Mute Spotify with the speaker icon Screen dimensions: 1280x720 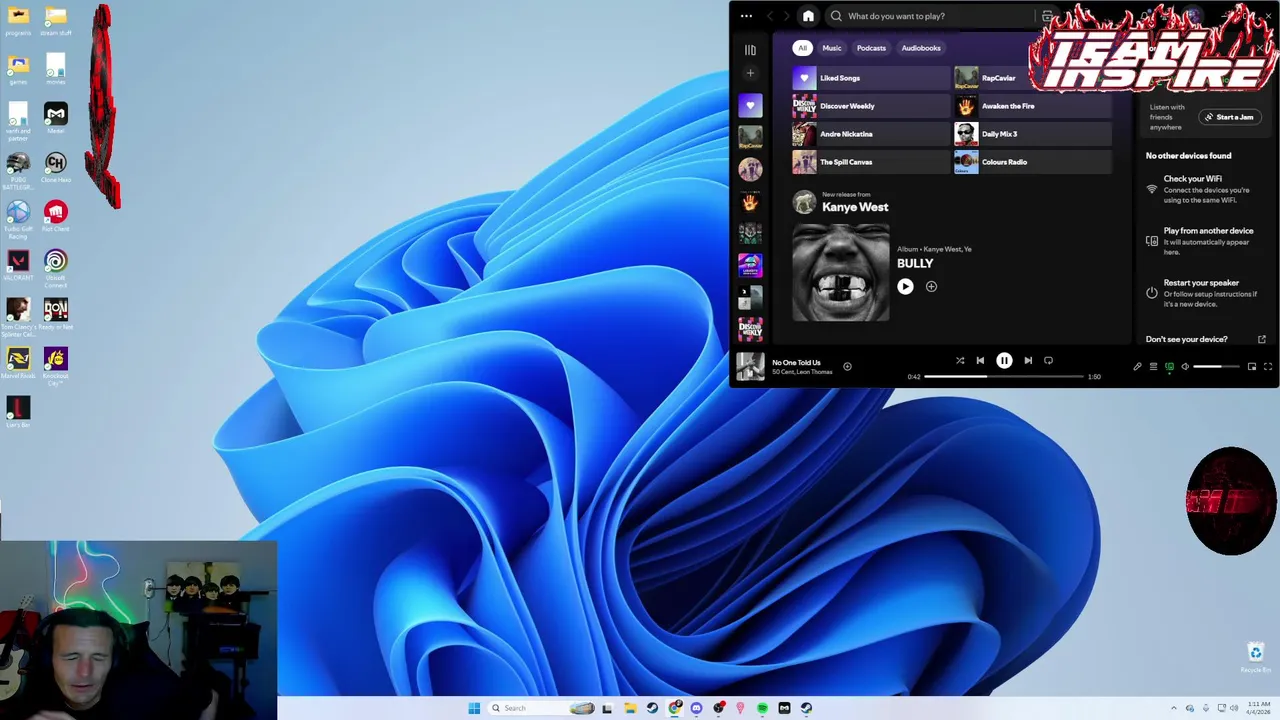click(x=1185, y=367)
